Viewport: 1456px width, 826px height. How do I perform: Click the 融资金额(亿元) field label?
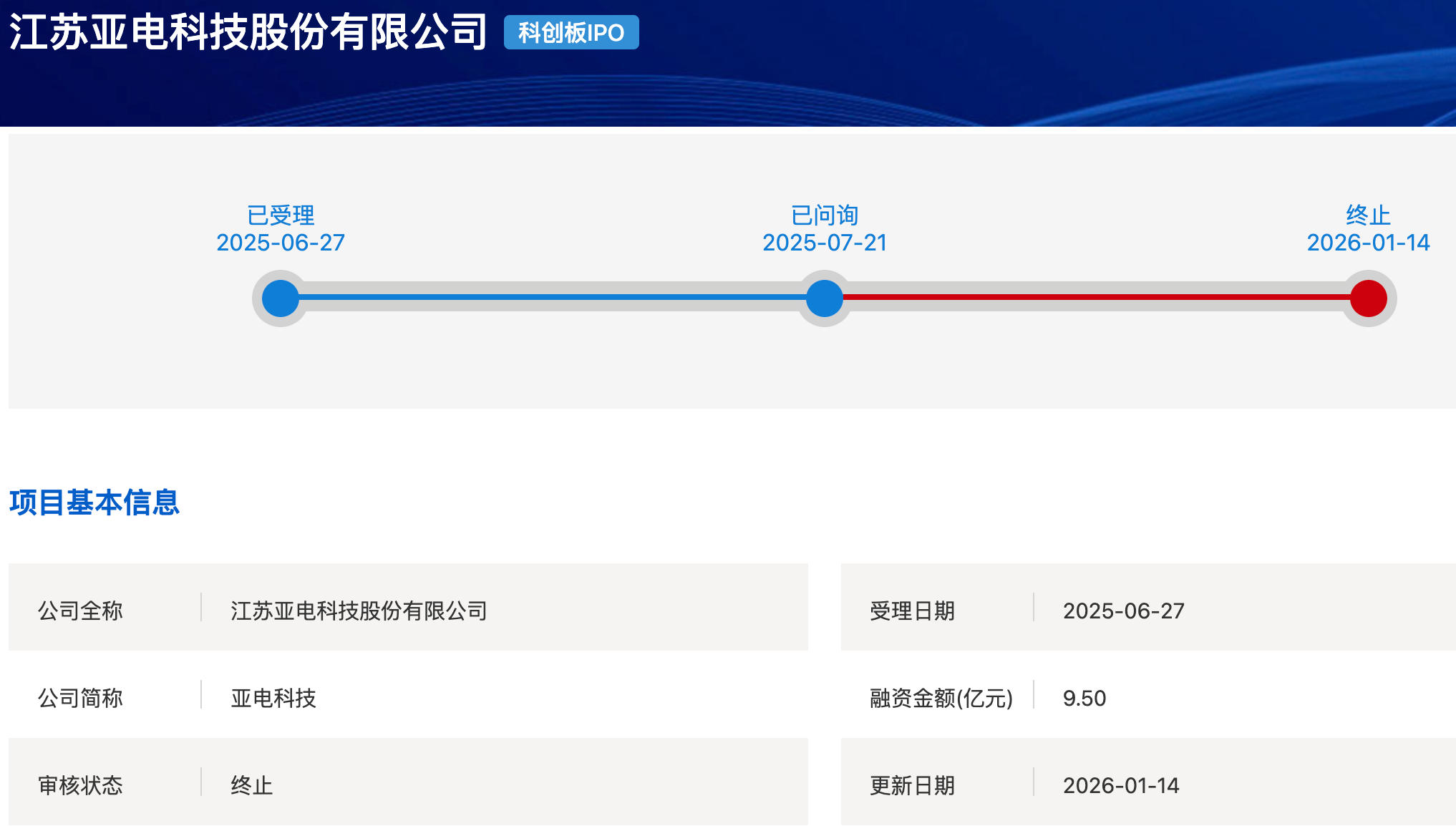pos(941,698)
